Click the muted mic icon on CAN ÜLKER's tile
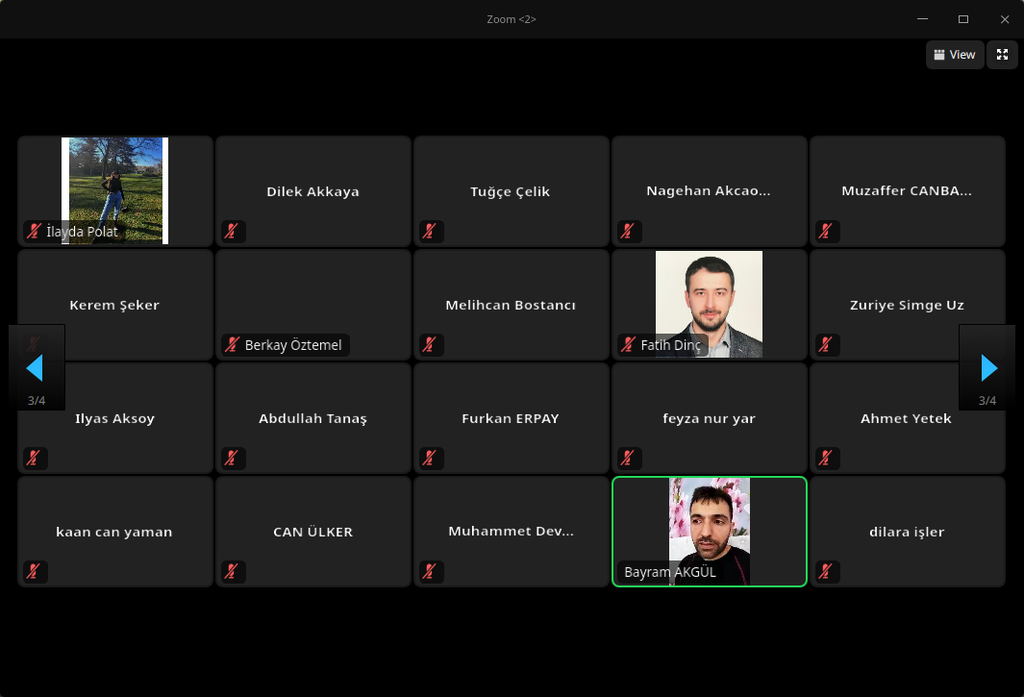The image size is (1024, 697). (x=231, y=572)
